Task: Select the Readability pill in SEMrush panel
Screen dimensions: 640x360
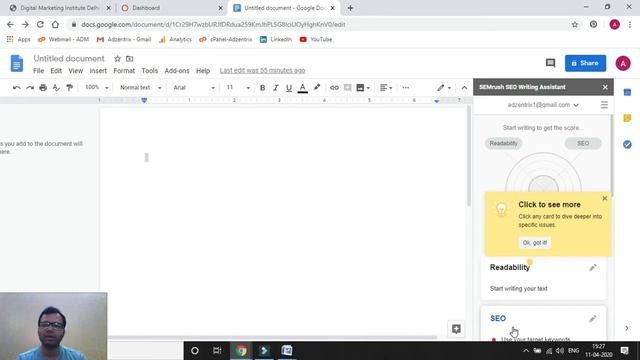Action: 503,143
